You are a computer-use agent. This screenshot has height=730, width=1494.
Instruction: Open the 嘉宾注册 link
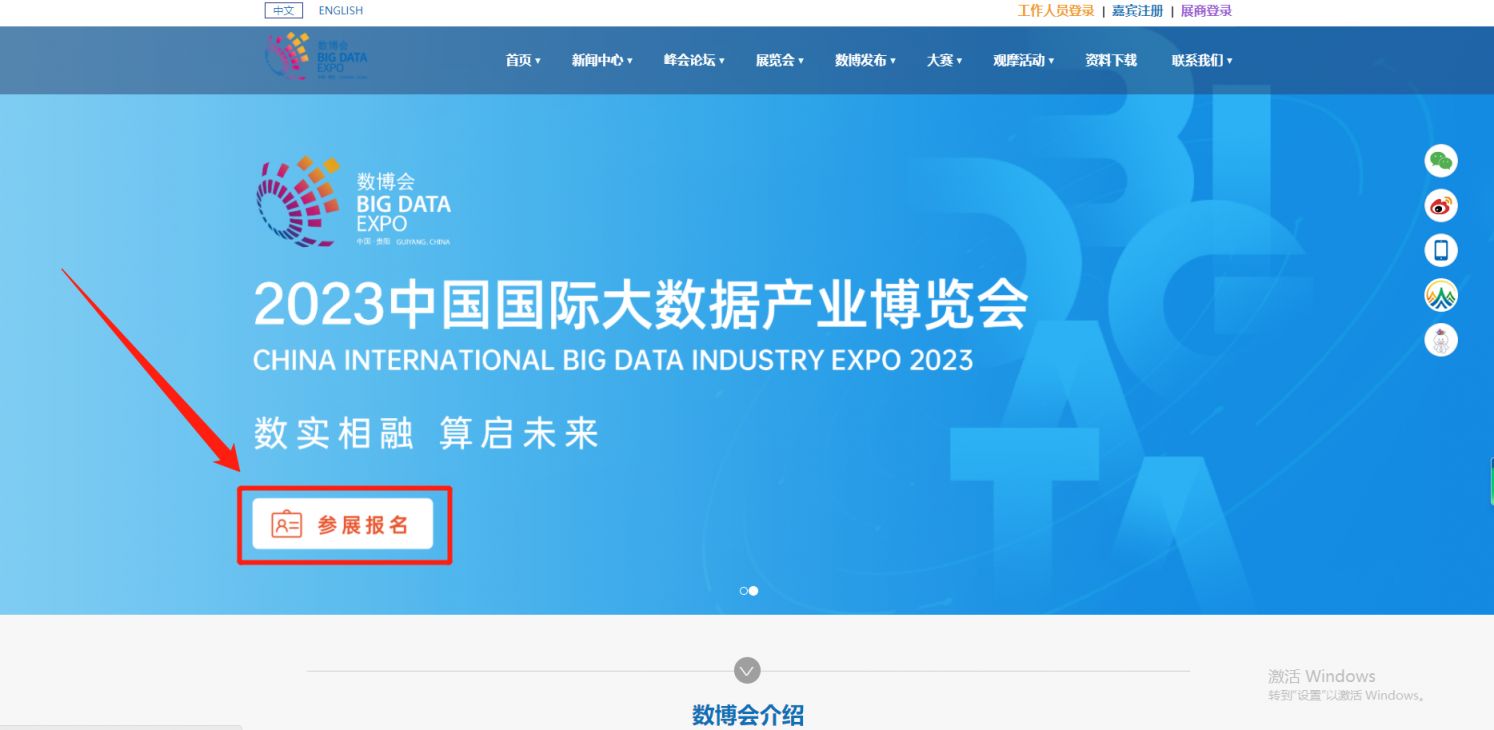pos(1137,11)
